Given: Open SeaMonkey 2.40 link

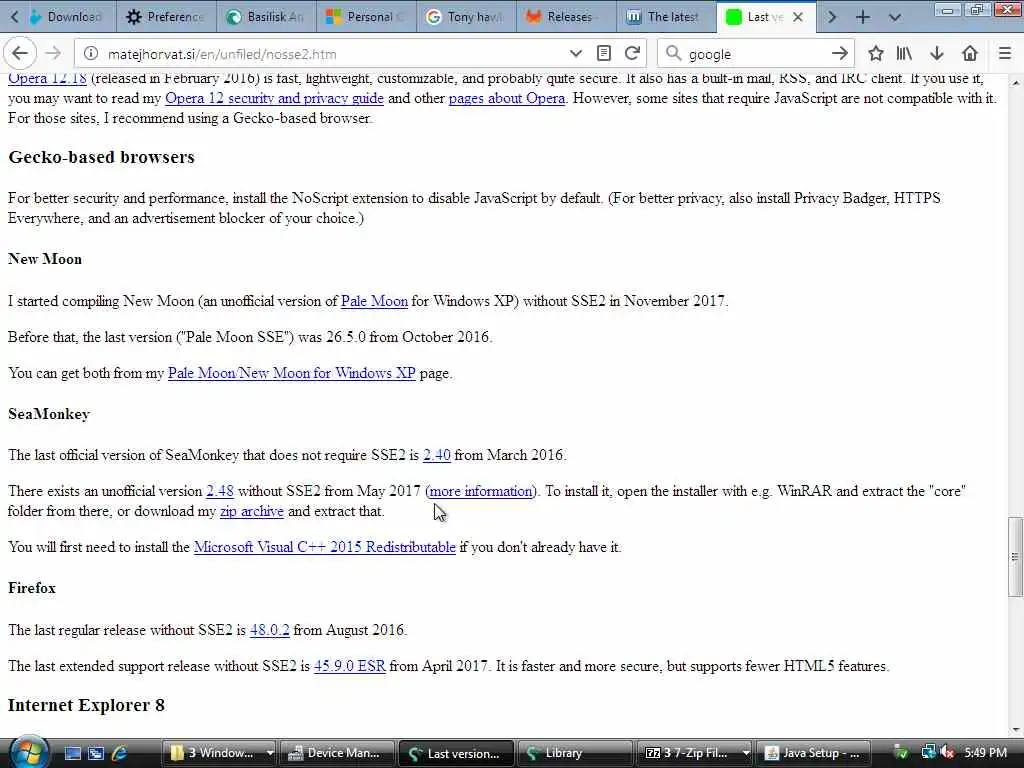Looking at the screenshot, I should tap(437, 455).
